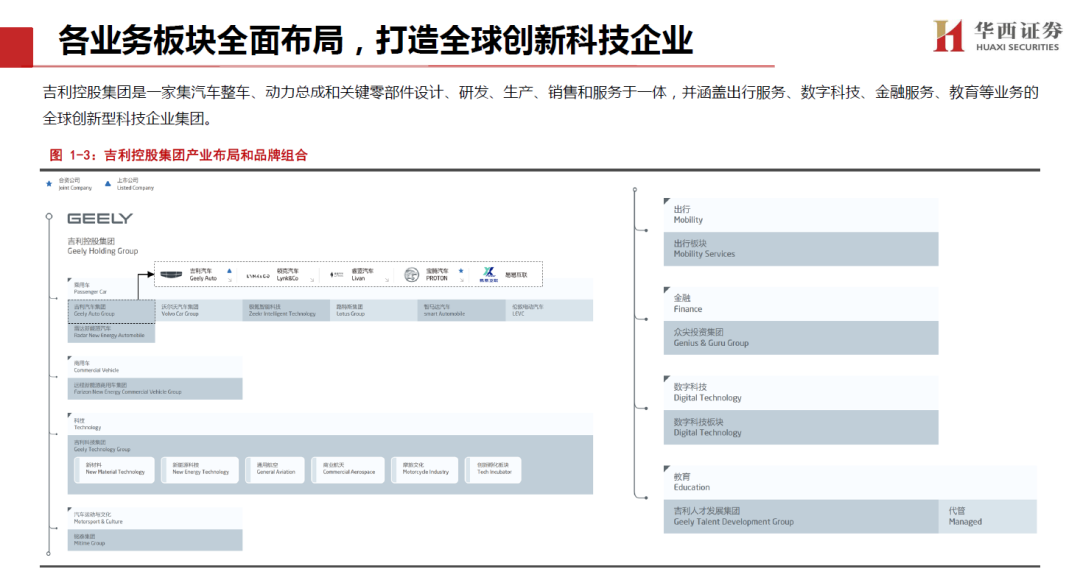Click the corner marker above Mobility
1080x569 pixels.
click(x=667, y=201)
